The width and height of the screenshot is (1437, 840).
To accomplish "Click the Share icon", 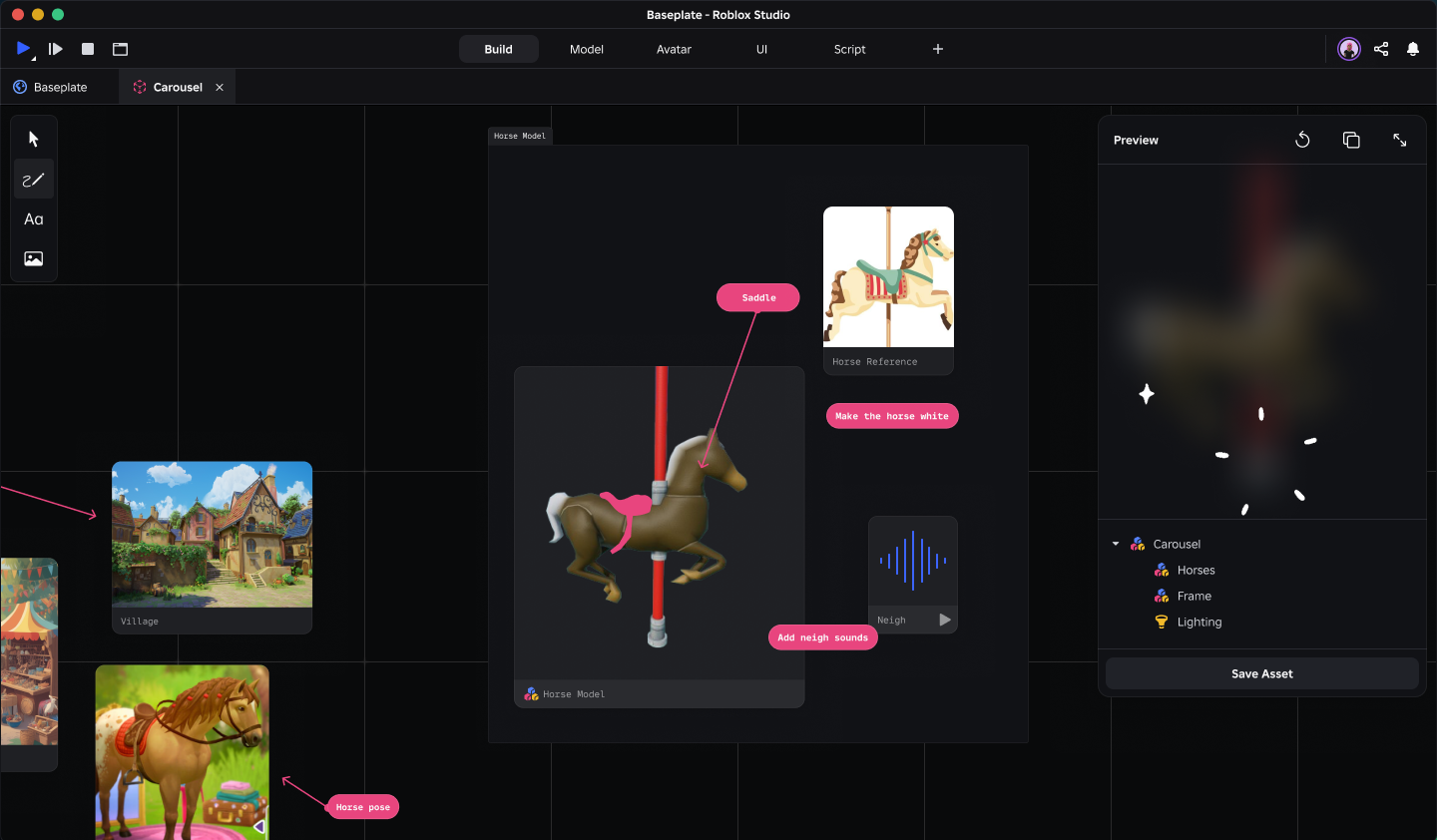I will point(1381,49).
